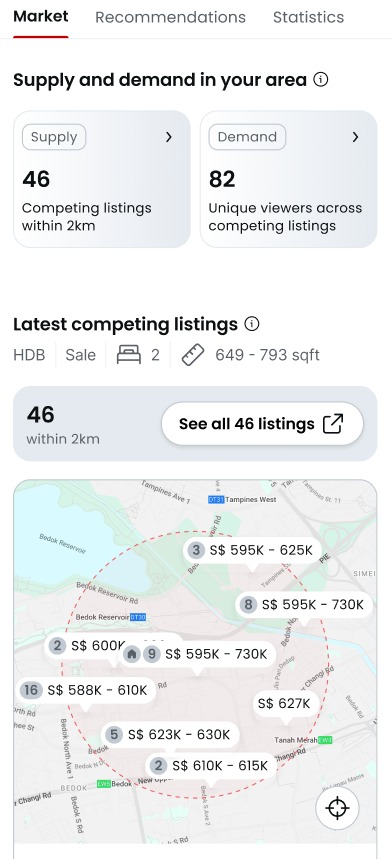Select the Market tab
The image size is (392, 859).
pos(41,16)
